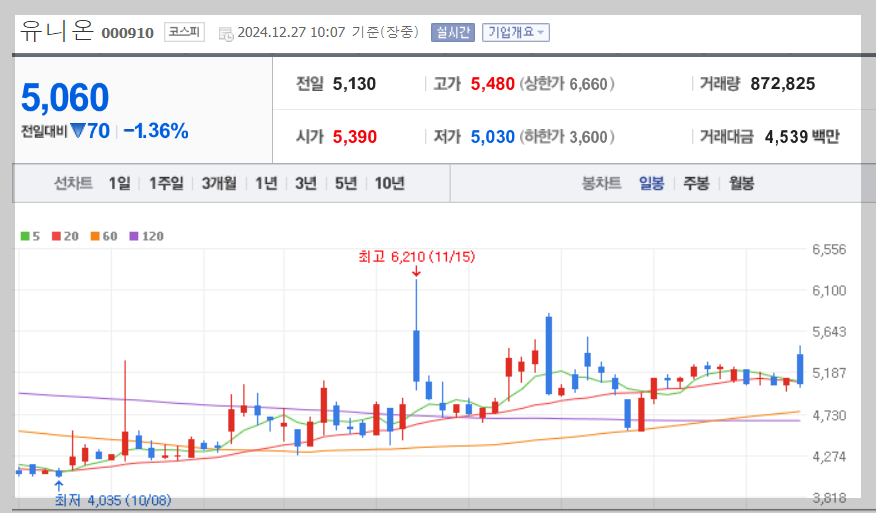
Task: Click the 고가 value 5,480
Action: tap(492, 84)
